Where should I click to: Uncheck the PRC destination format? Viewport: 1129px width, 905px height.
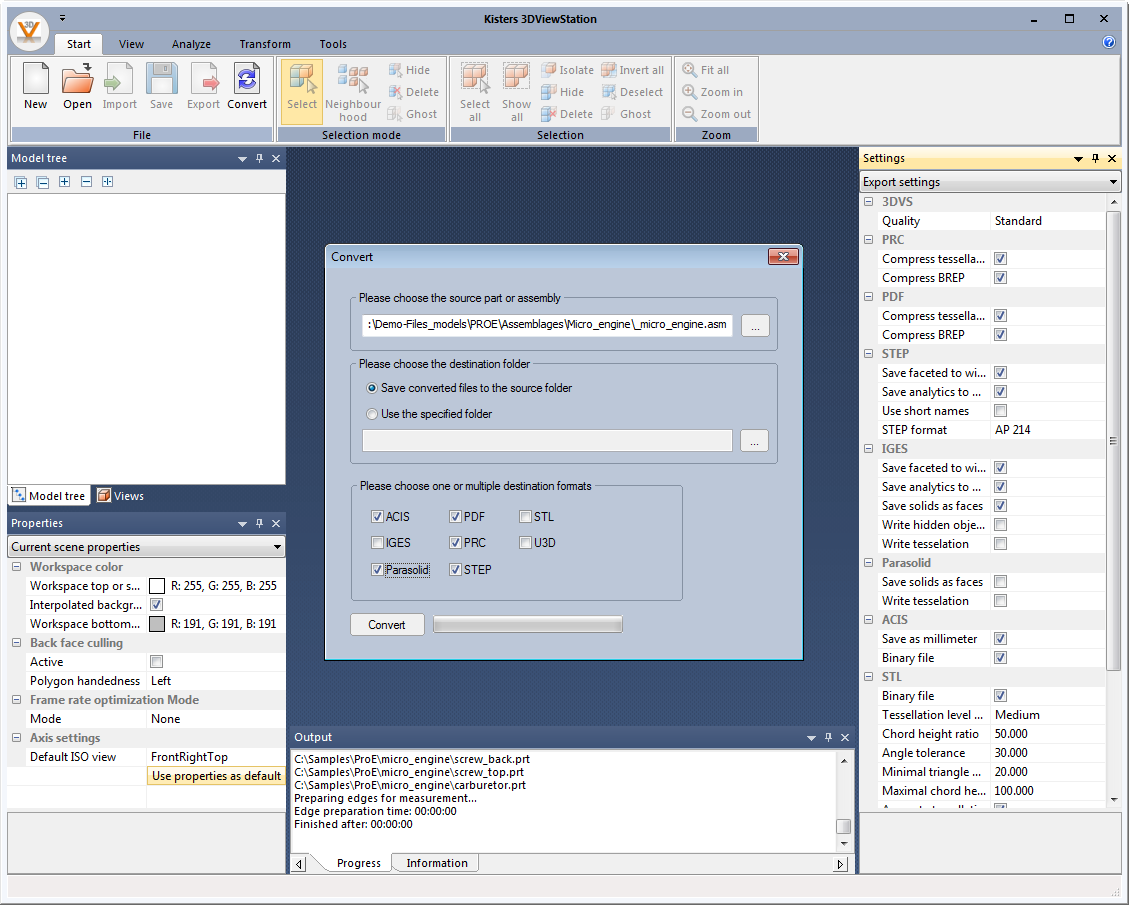[455, 543]
